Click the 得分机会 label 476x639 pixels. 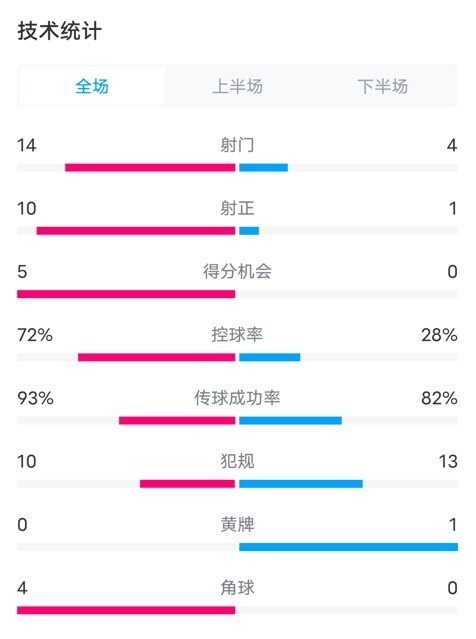237,271
